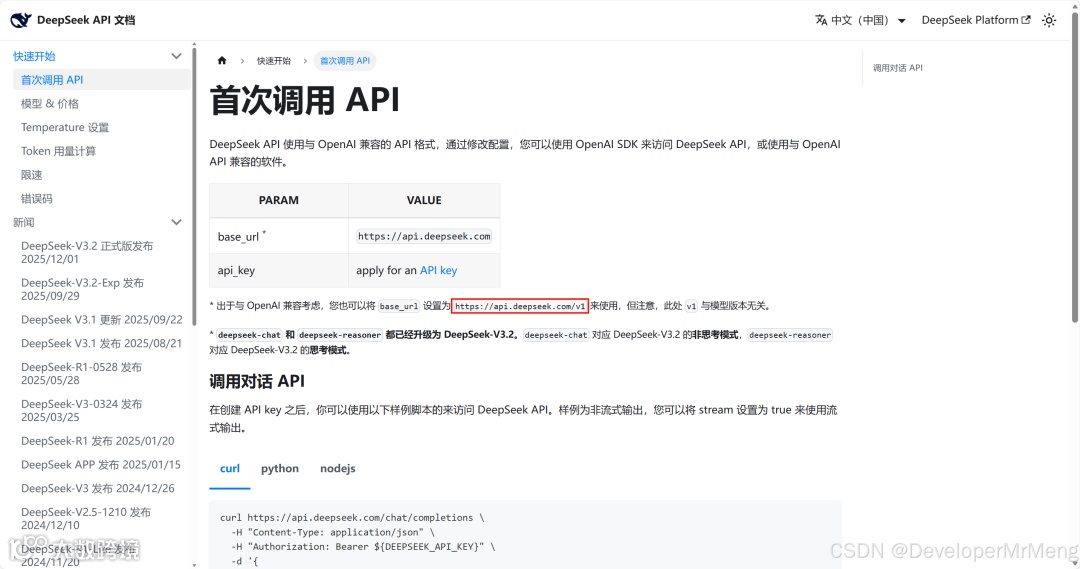Open DeepSeek V3.1 发布 2025/08/21 news
This screenshot has height=569, width=1080.
(x=102, y=343)
